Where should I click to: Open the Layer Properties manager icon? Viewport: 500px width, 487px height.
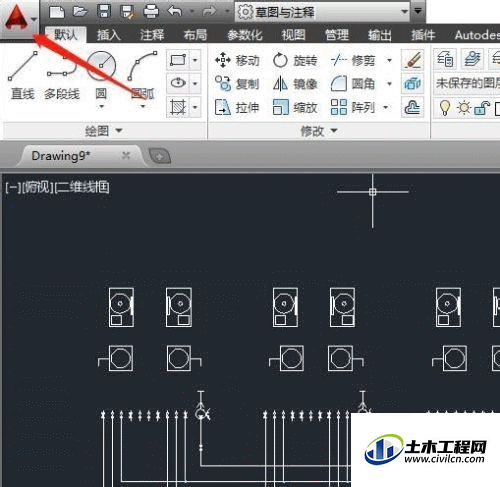pos(445,59)
